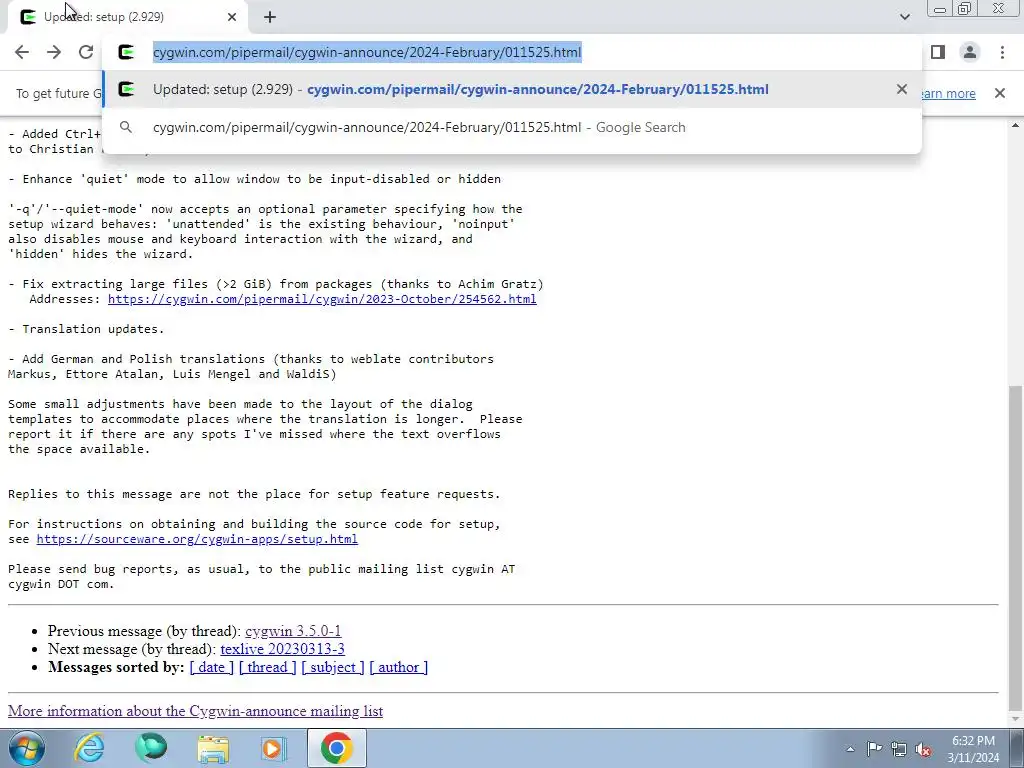Viewport: 1024px width, 768px height.
Task: Choose the 'Updated: setup (2.929)' page suggestion
Action: (x=512, y=89)
